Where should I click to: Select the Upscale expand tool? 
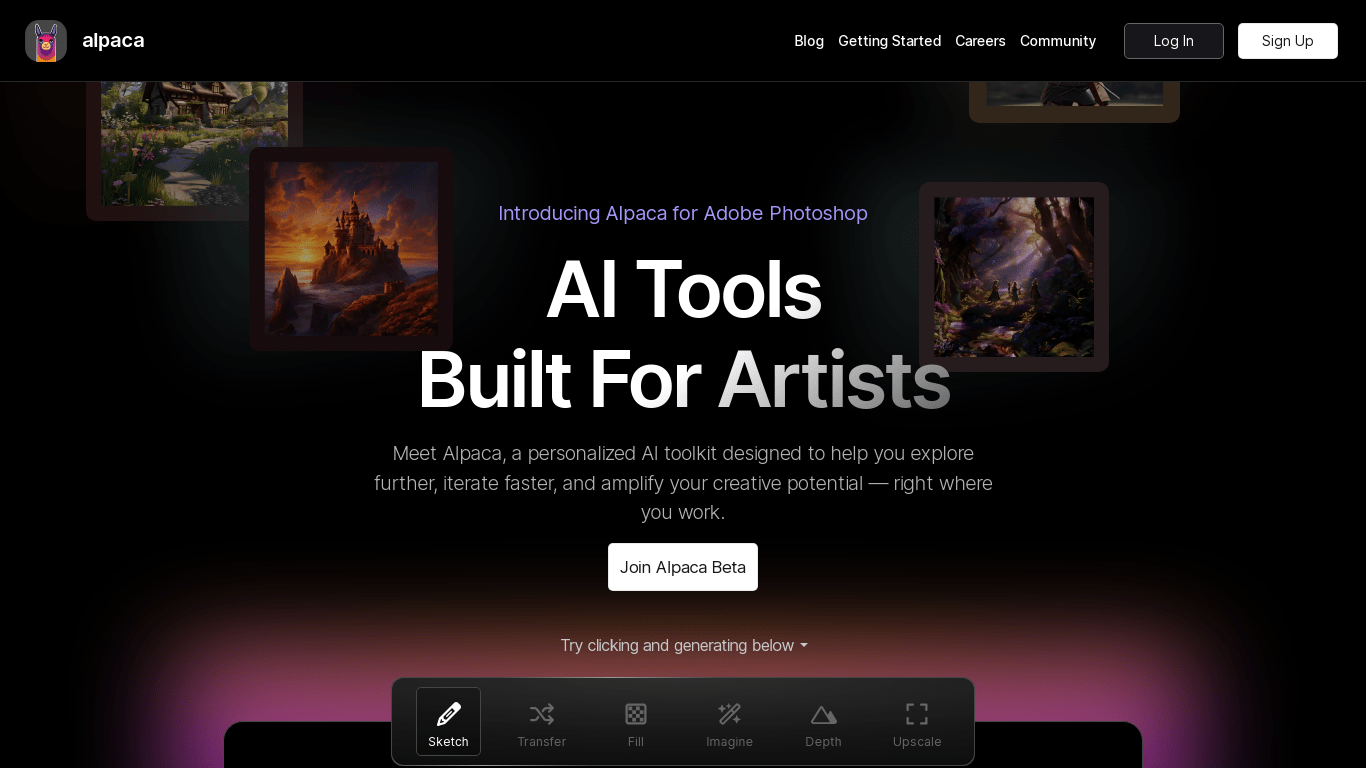coord(917,721)
